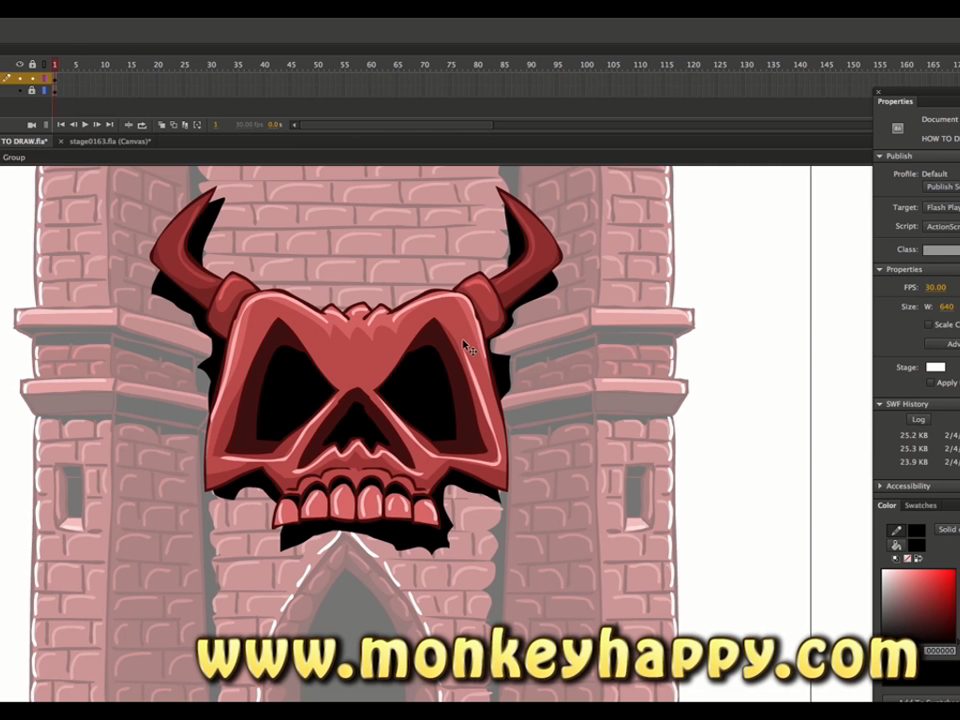The image size is (960, 720).
Task: Toggle visibility dot of the active top layer
Action: click(20, 78)
